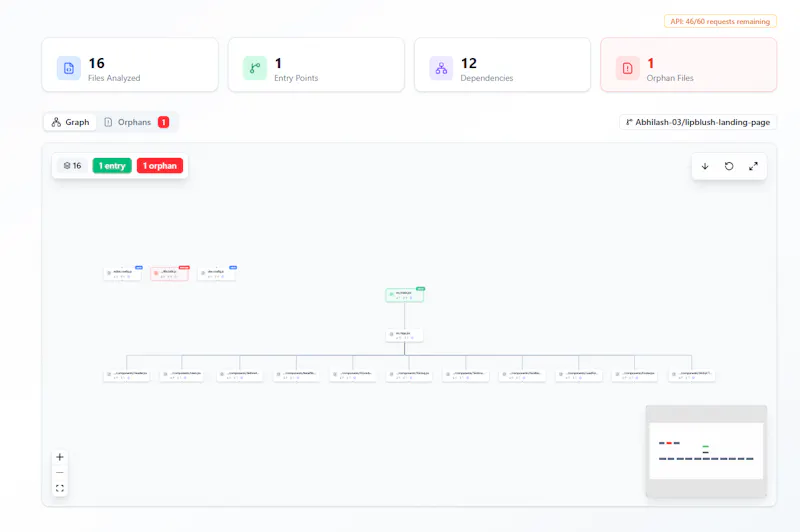Open the Orphans tab
Viewport: 800px width, 532px height.
[136, 122]
